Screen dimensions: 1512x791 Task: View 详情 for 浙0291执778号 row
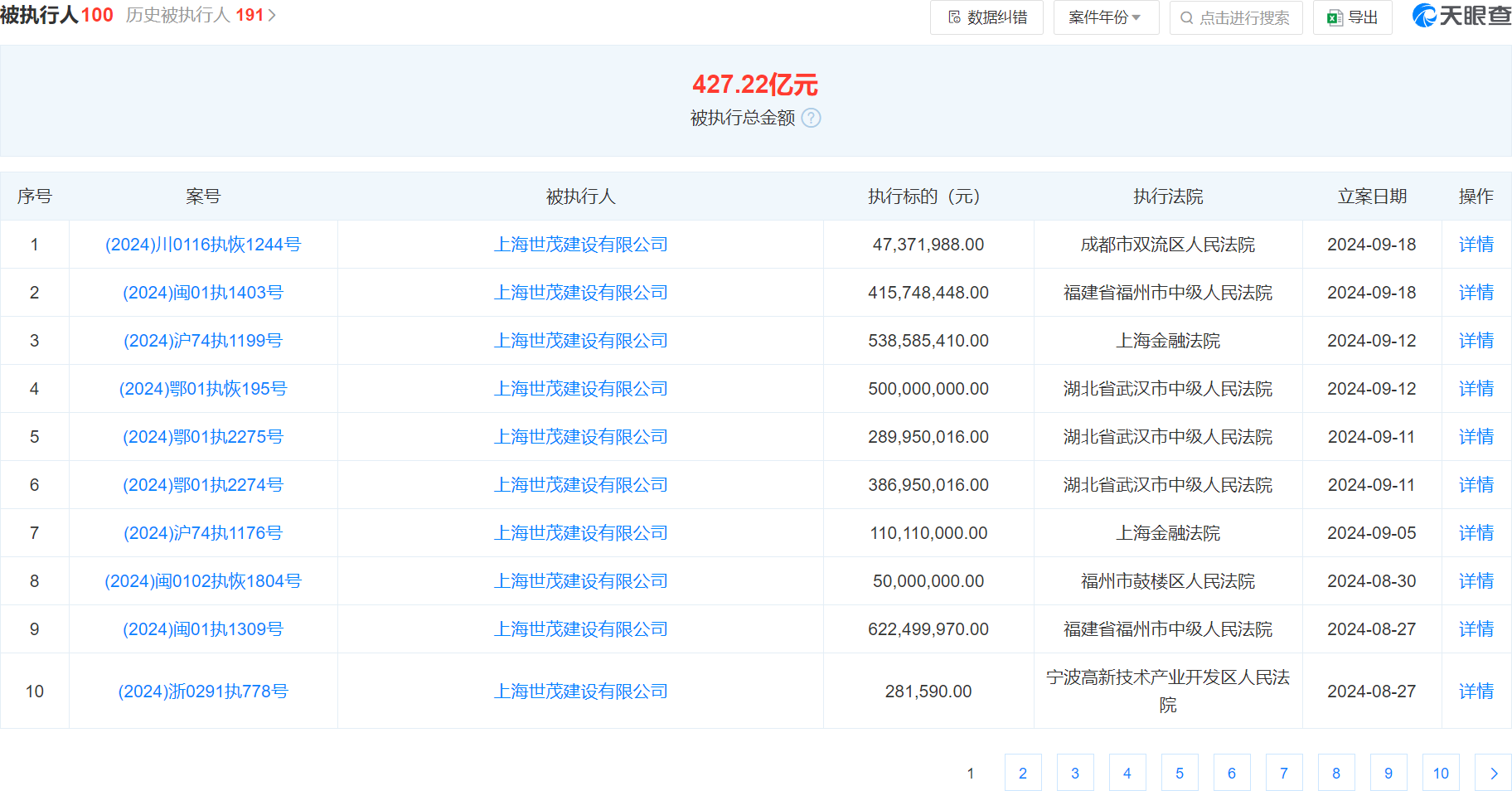point(1476,692)
